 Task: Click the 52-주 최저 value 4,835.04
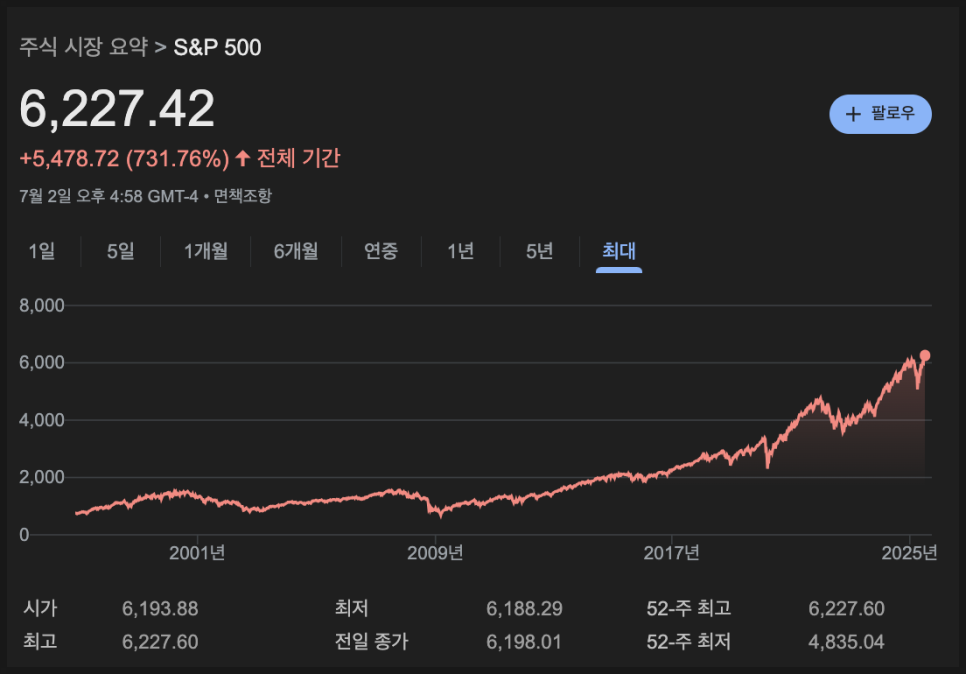click(x=846, y=642)
